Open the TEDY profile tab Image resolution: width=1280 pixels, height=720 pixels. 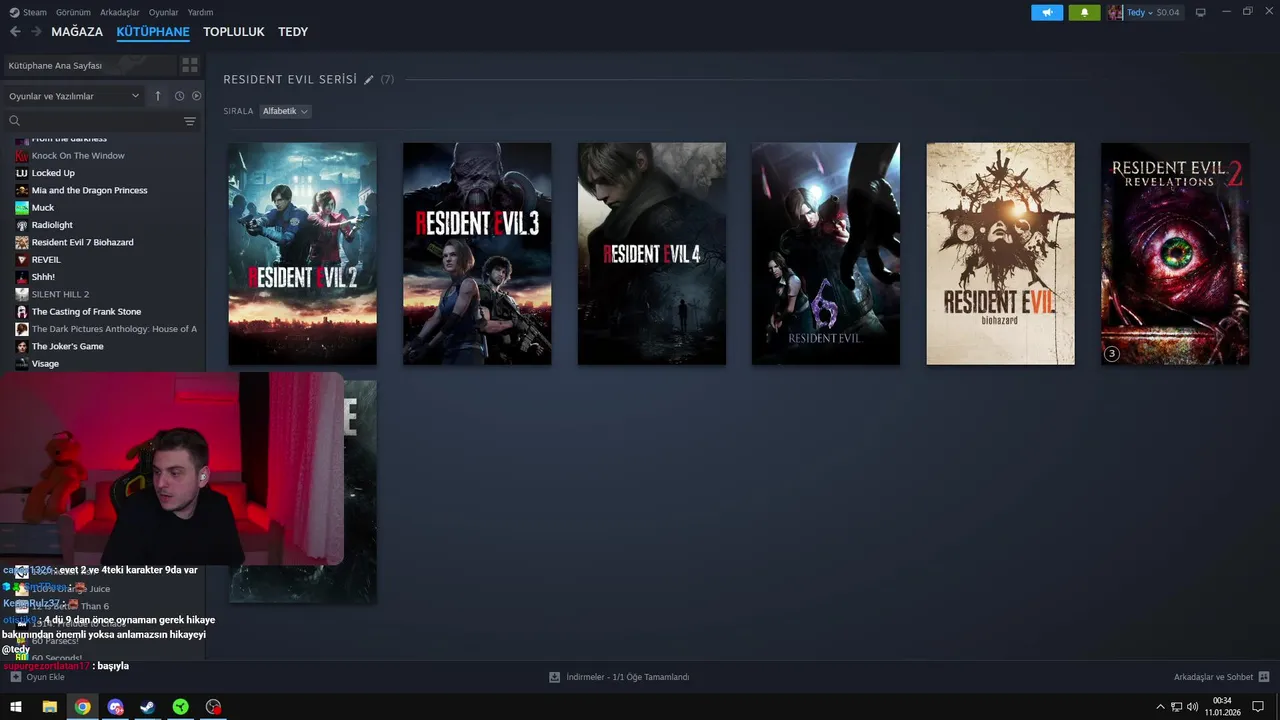pos(293,32)
